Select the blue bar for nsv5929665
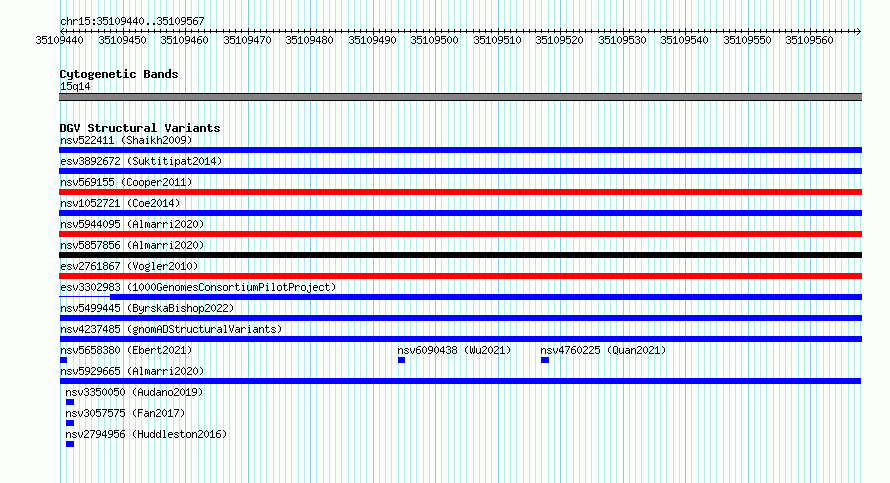This screenshot has height=483, width=890. coord(460,381)
